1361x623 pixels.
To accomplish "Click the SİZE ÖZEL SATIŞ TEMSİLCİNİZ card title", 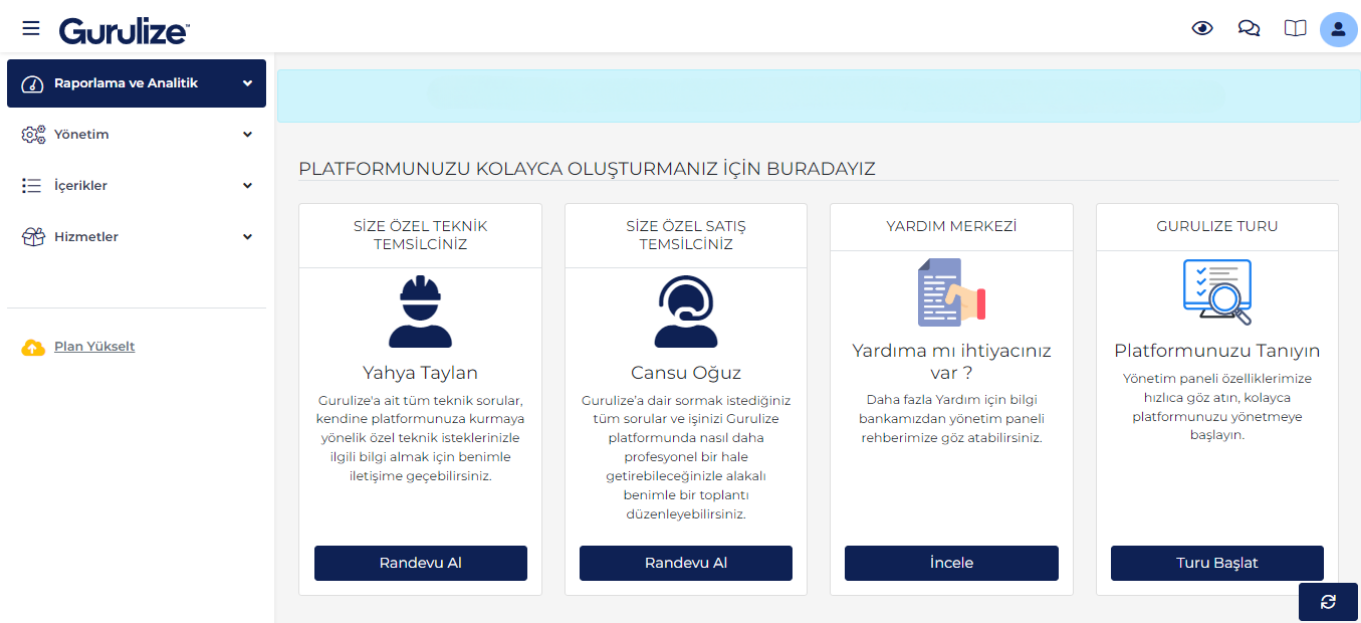I will click(x=685, y=235).
